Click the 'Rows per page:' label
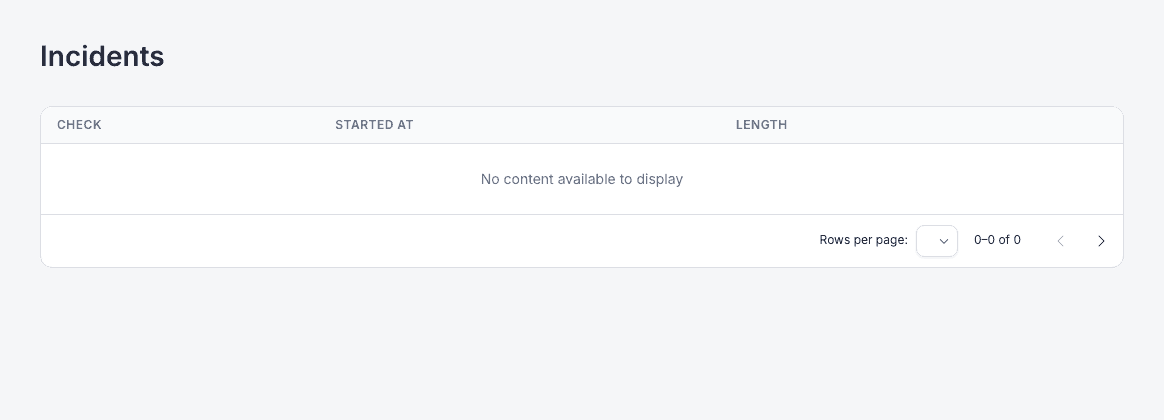 [x=863, y=240]
